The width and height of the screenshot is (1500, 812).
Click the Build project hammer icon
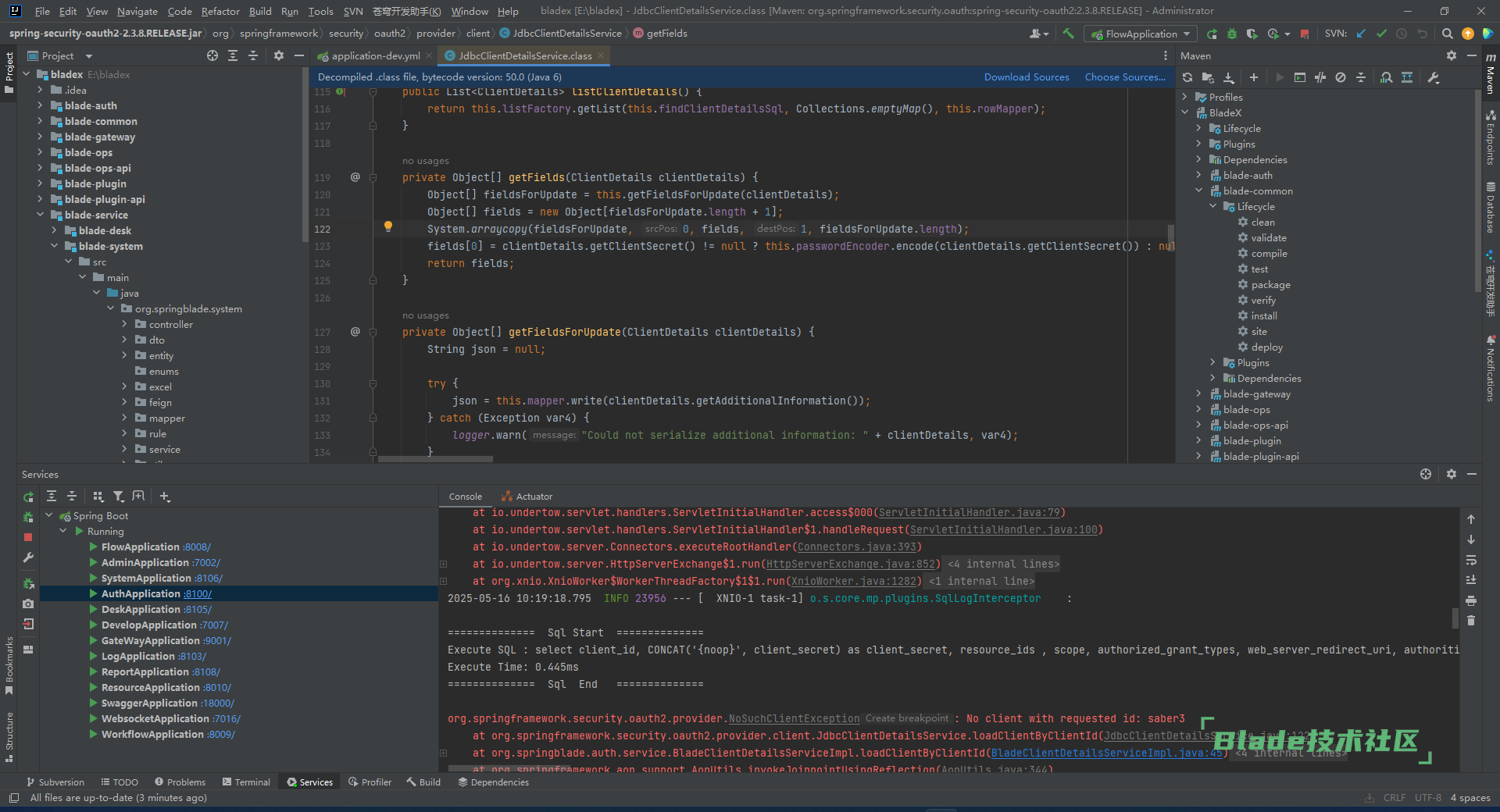(x=1068, y=34)
